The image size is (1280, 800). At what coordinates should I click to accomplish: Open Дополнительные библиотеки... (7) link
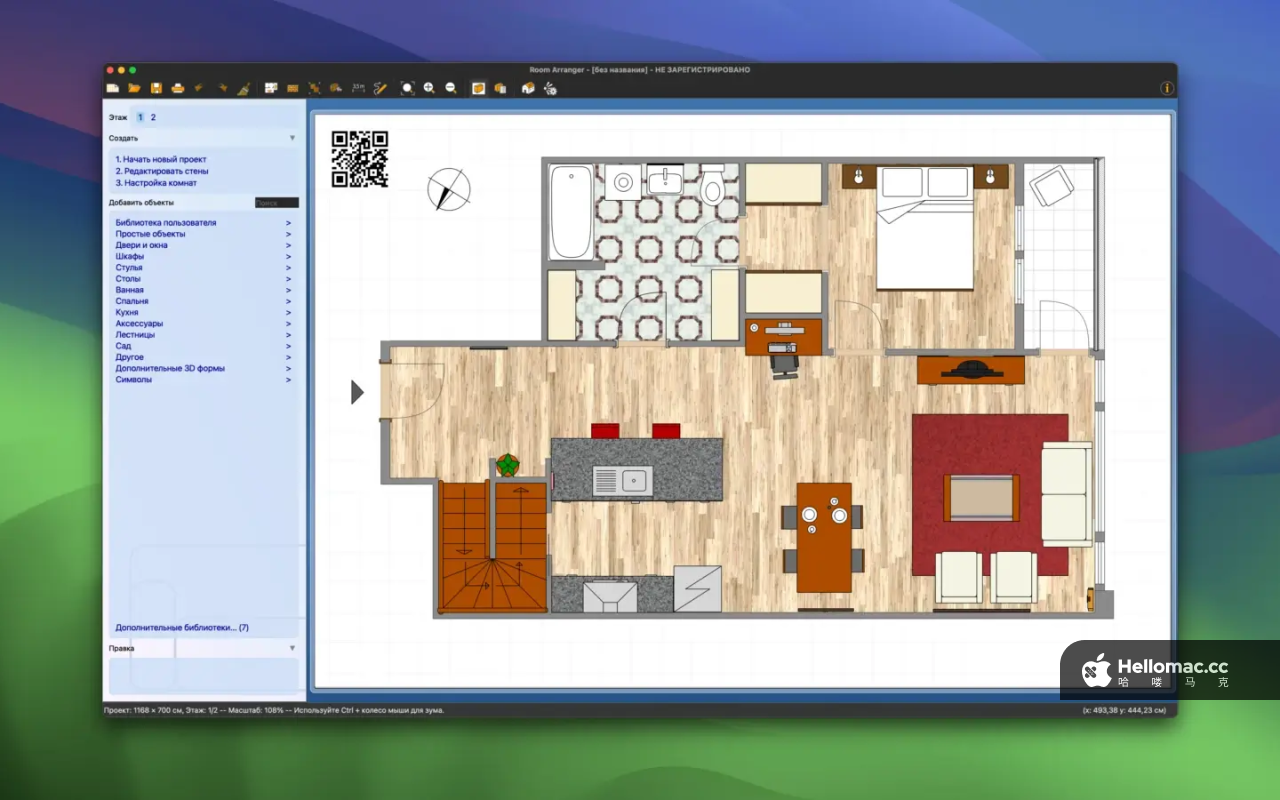tap(182, 628)
